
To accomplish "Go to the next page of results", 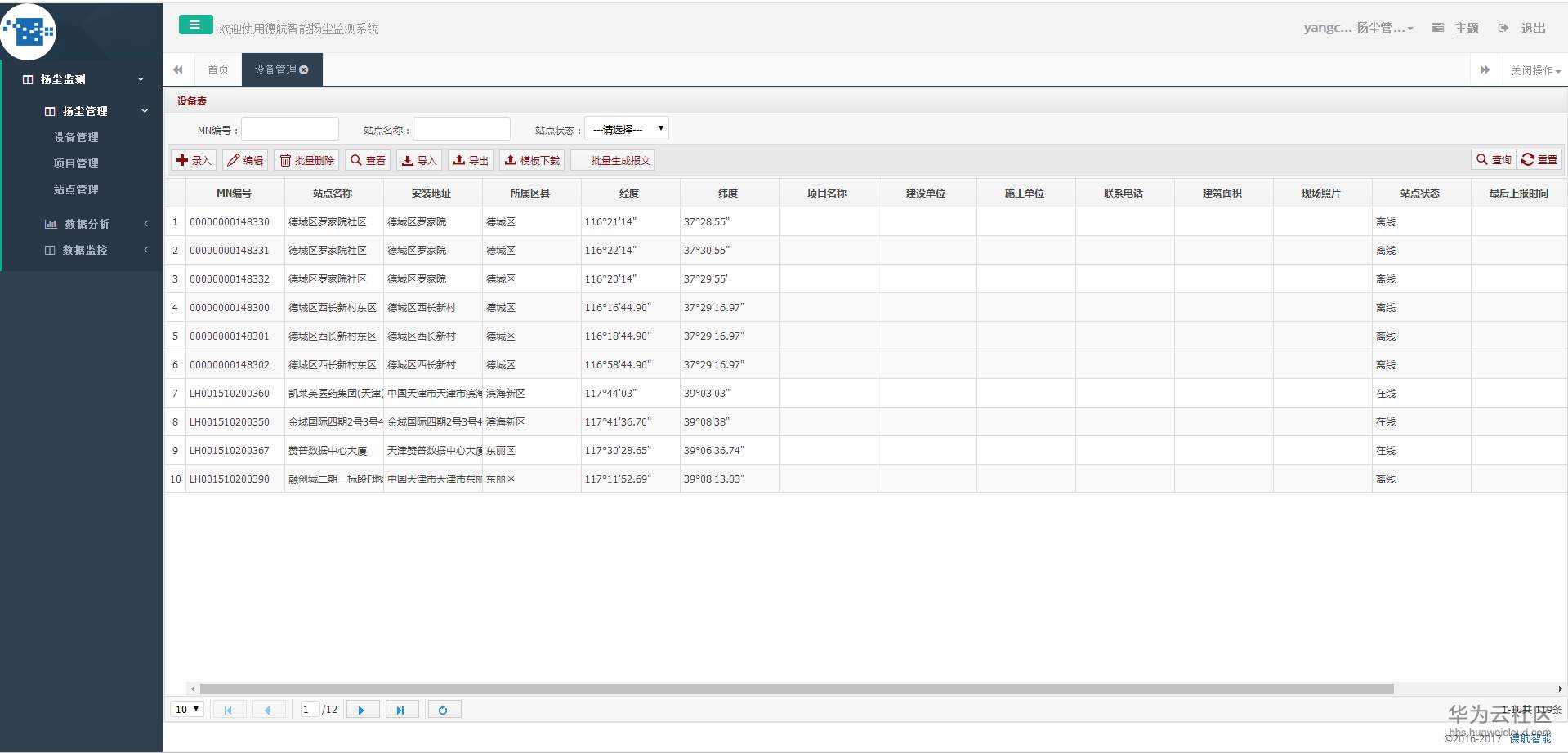I will pyautogui.click(x=363, y=710).
